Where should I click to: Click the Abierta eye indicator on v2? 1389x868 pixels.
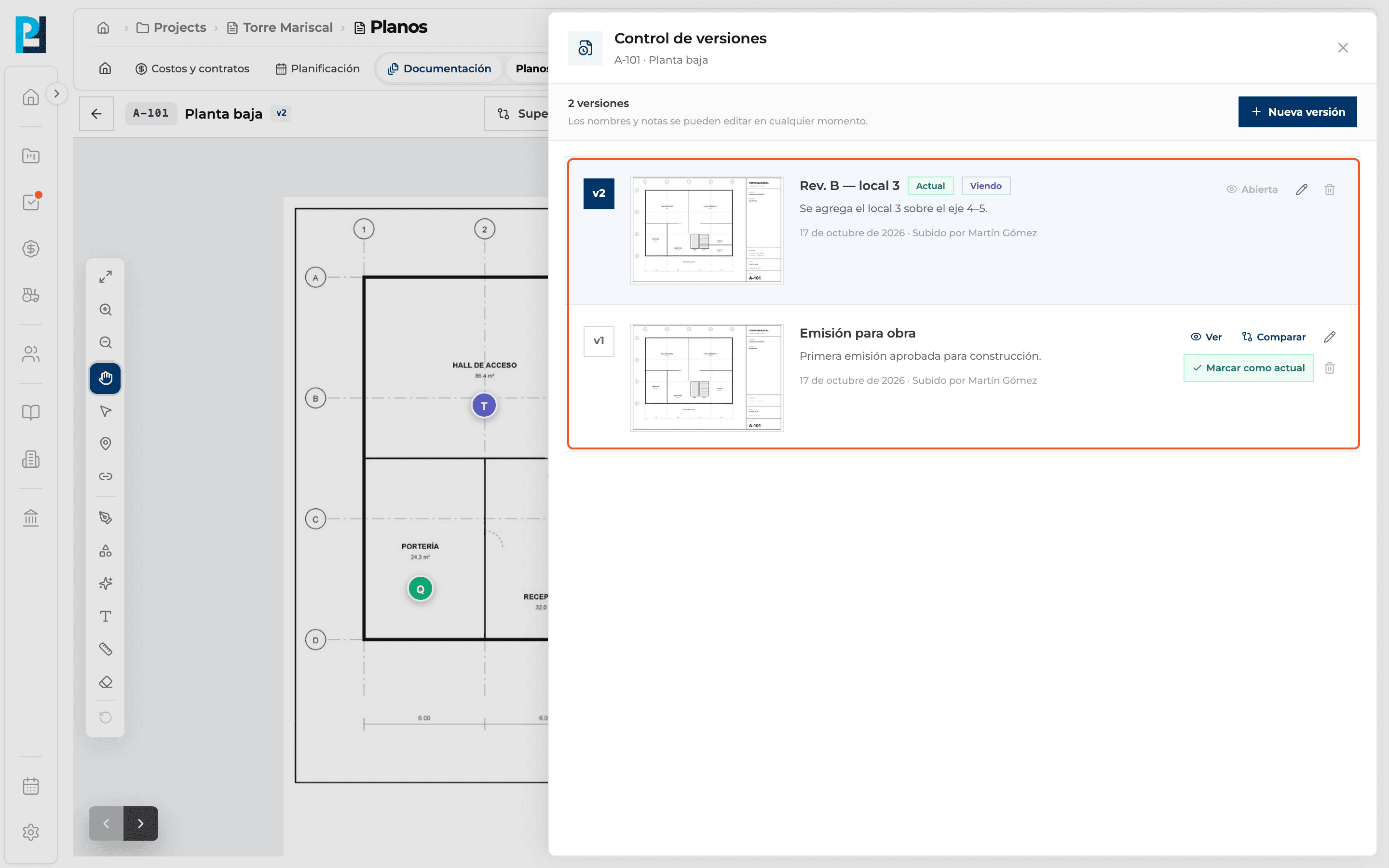point(1252,190)
